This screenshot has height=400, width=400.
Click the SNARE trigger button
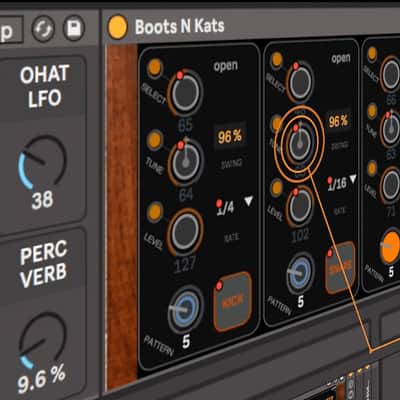tap(340, 267)
